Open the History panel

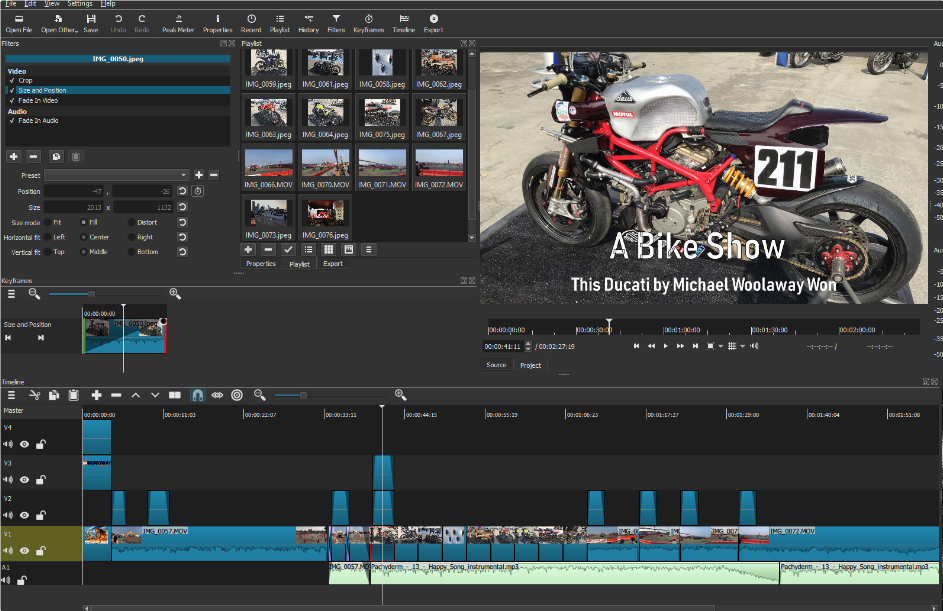tap(309, 23)
